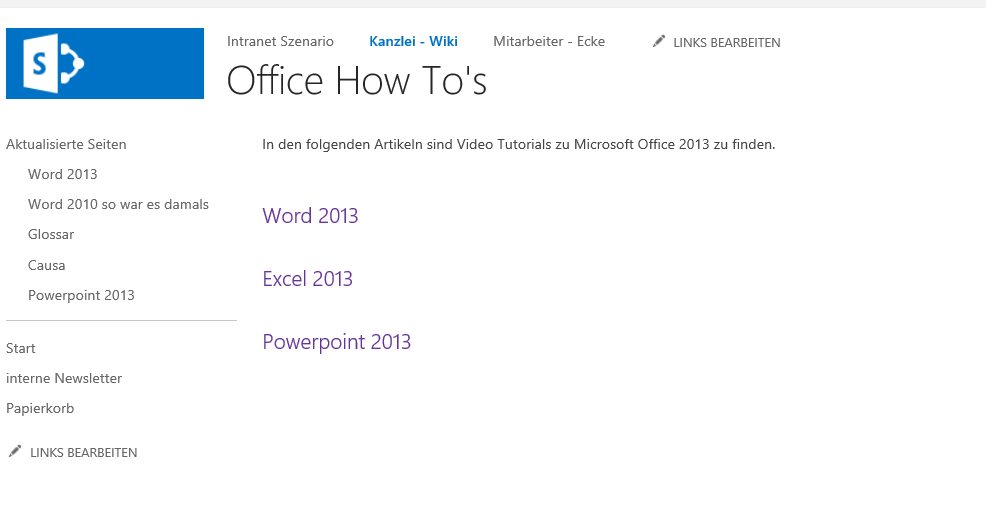
Task: Open the Papierkorb link
Action: 40,409
